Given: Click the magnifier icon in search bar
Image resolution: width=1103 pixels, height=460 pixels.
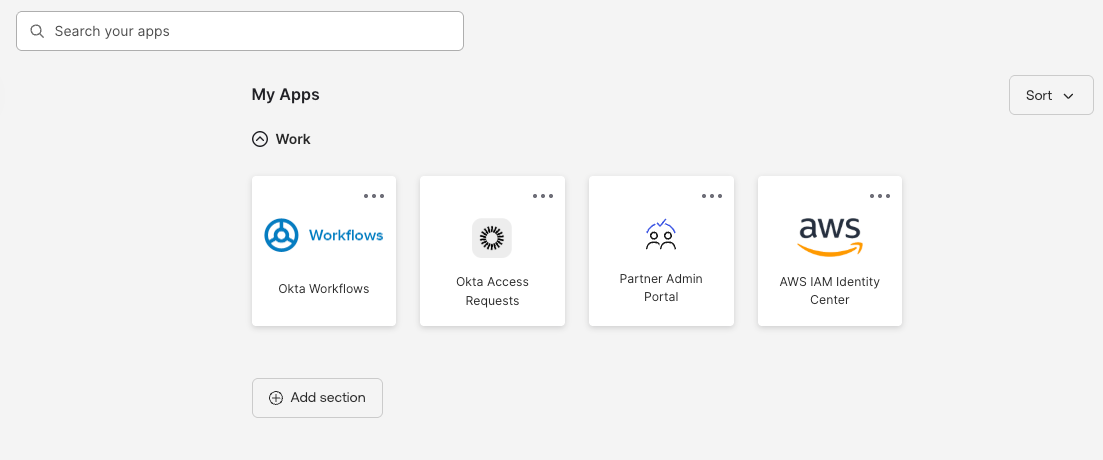Looking at the screenshot, I should (38, 31).
